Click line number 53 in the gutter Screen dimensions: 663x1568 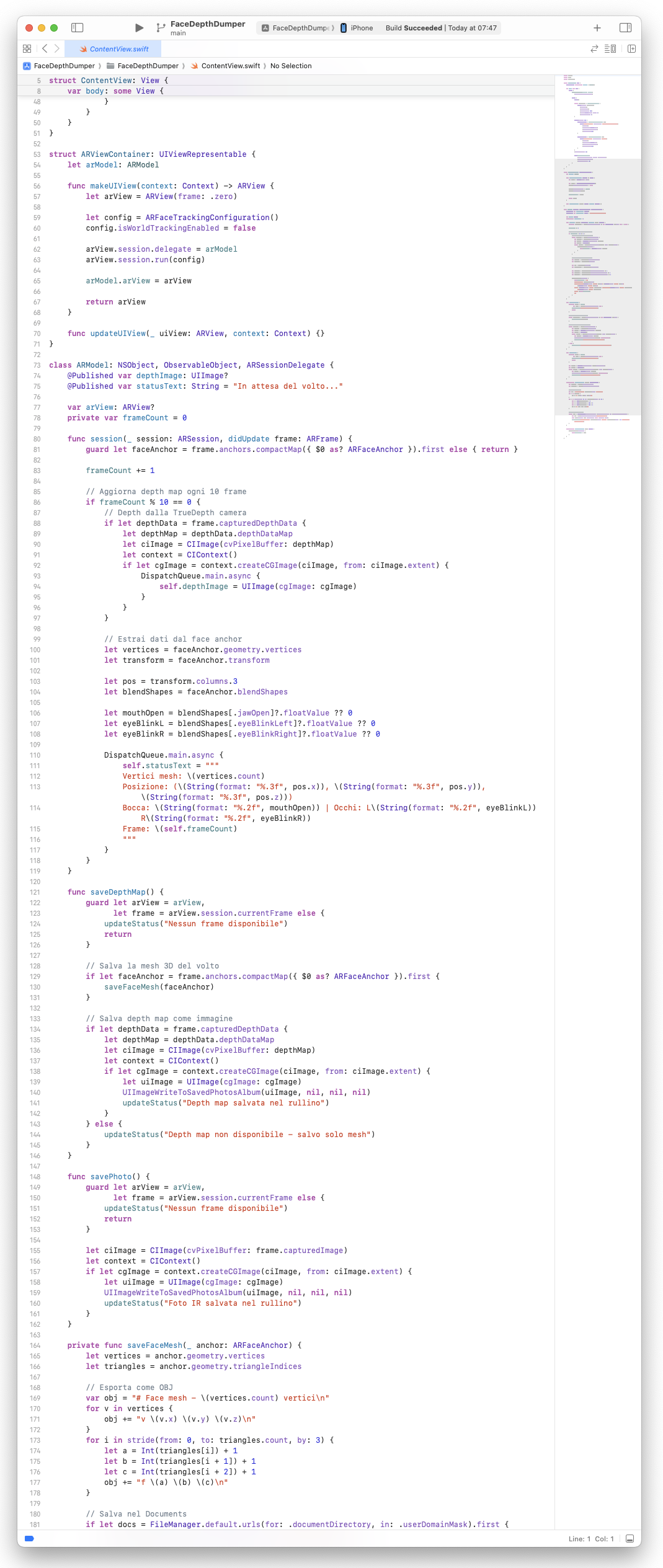[x=37, y=154]
